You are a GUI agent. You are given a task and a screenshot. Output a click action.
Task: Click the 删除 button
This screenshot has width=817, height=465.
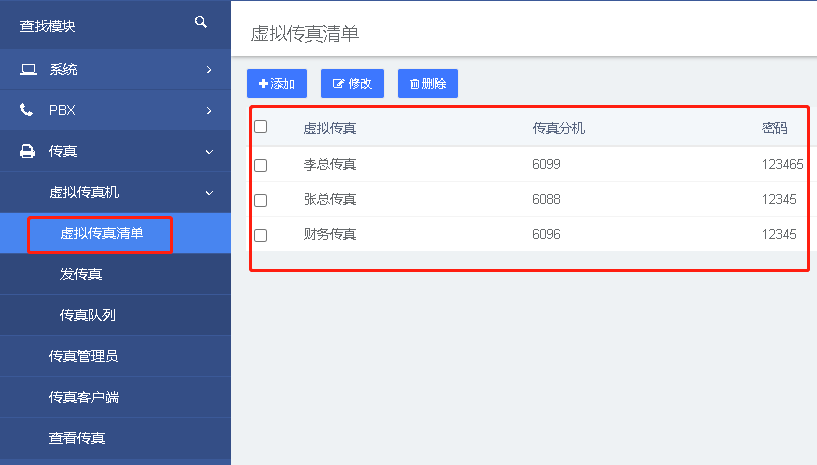point(428,83)
